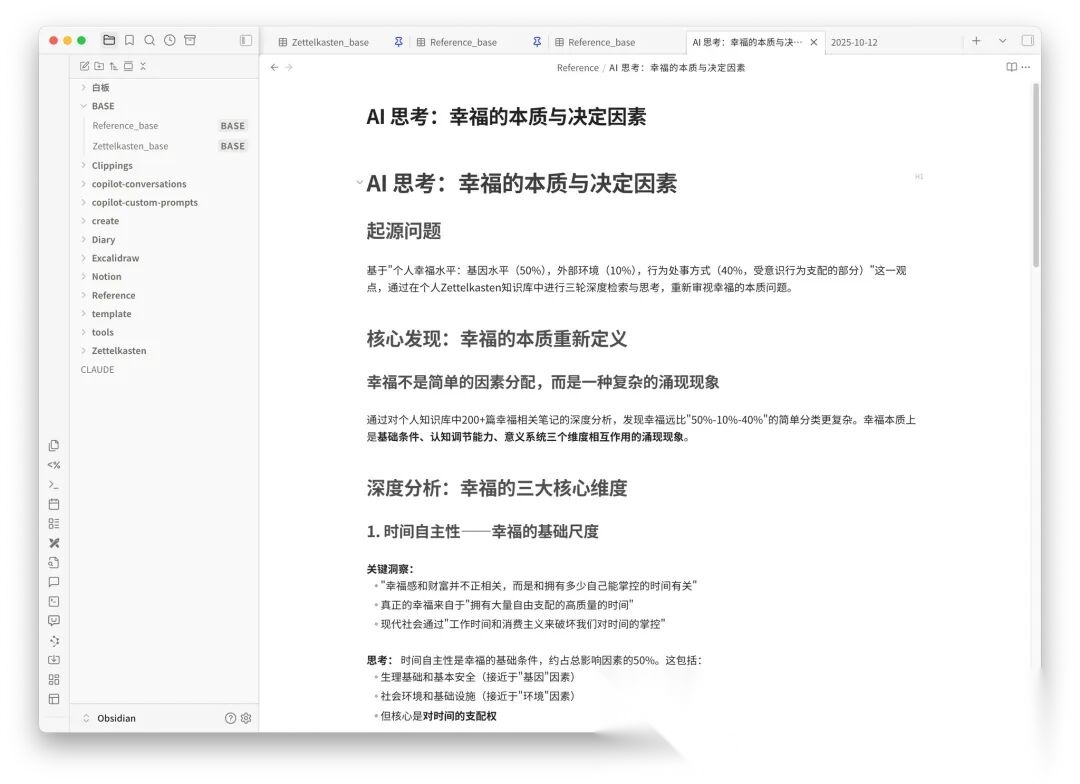Open Reference_base file in sidebar
The image size is (1080, 784).
click(x=167, y=125)
